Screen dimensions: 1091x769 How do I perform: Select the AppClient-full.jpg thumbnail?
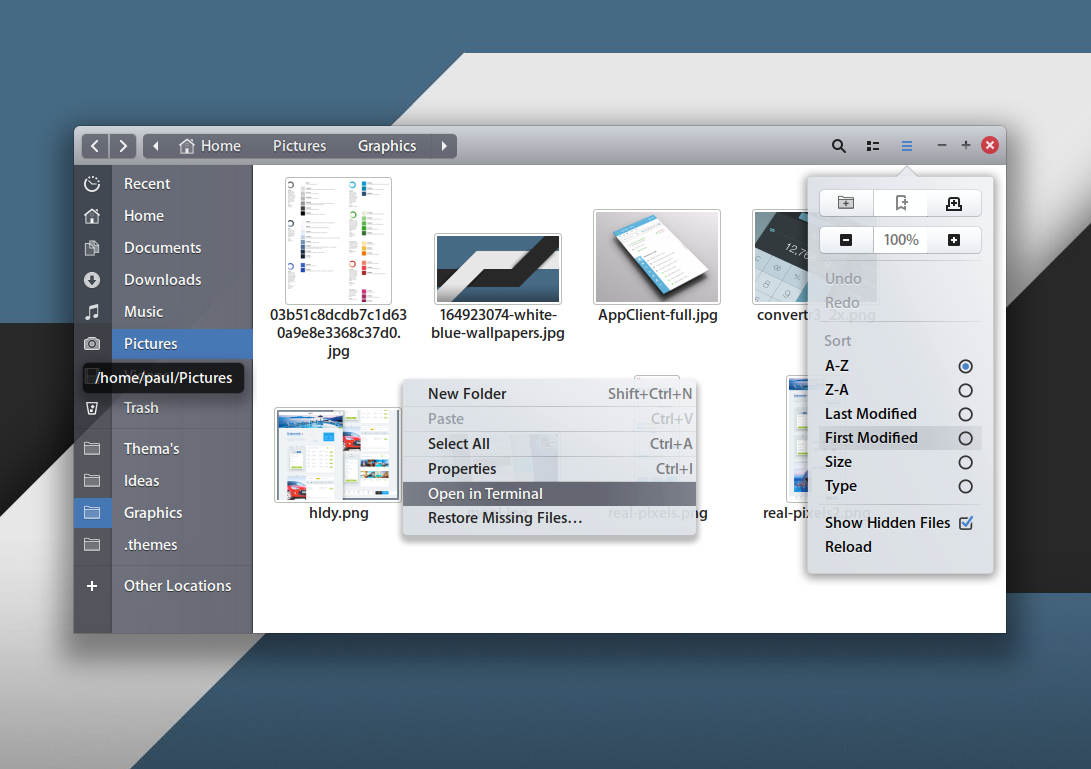[x=657, y=257]
